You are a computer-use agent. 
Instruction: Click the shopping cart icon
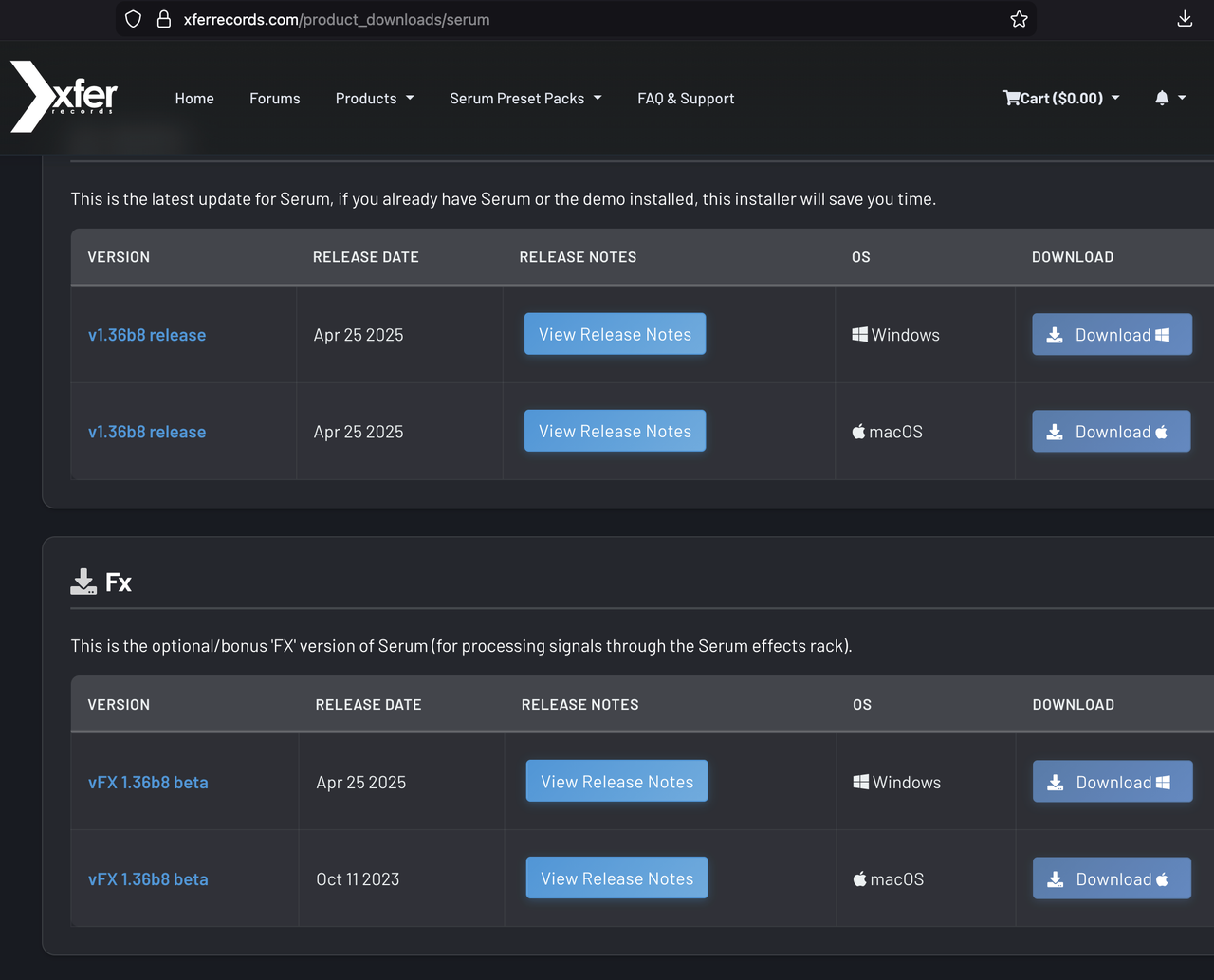pos(1011,98)
